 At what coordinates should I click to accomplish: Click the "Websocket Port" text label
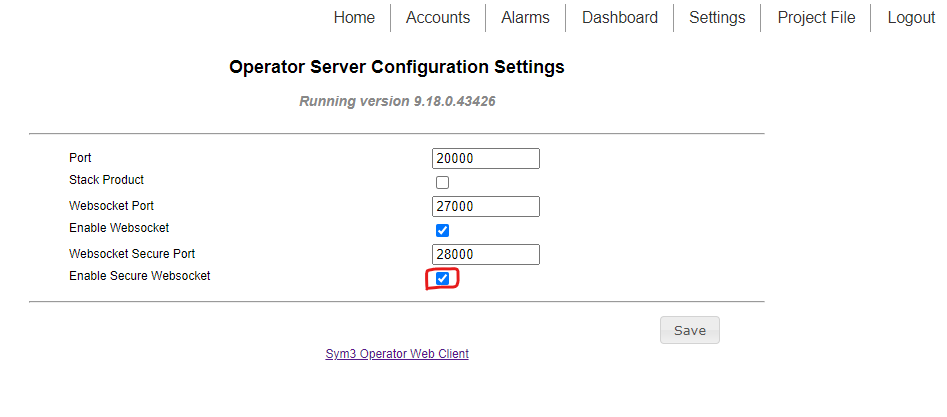pyautogui.click(x=111, y=206)
